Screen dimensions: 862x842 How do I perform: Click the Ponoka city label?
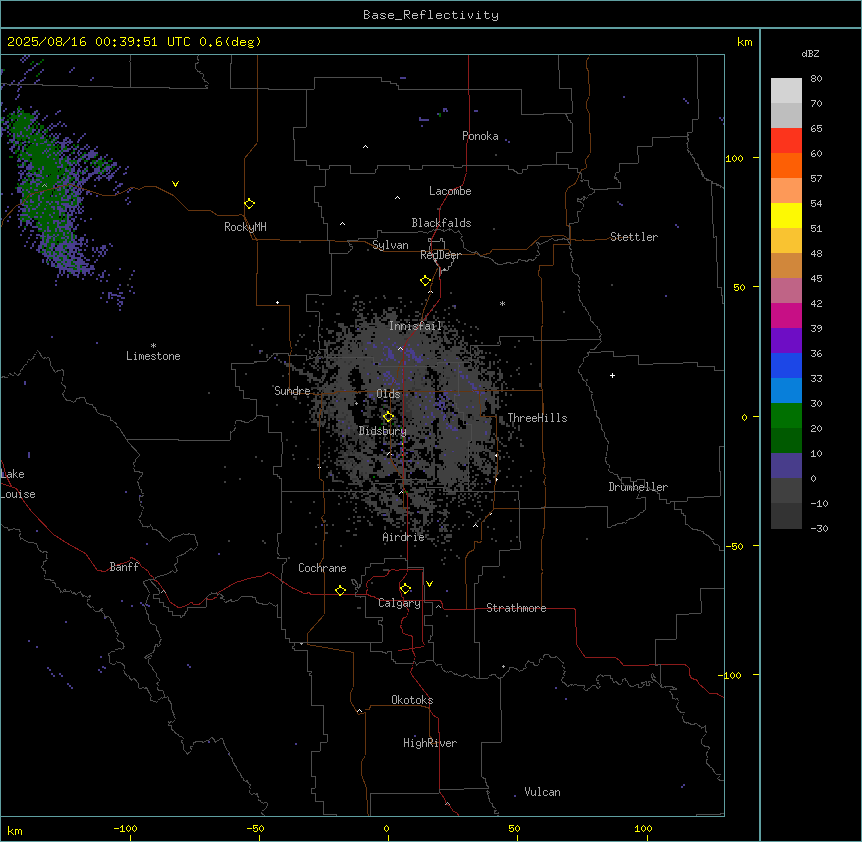(480, 136)
